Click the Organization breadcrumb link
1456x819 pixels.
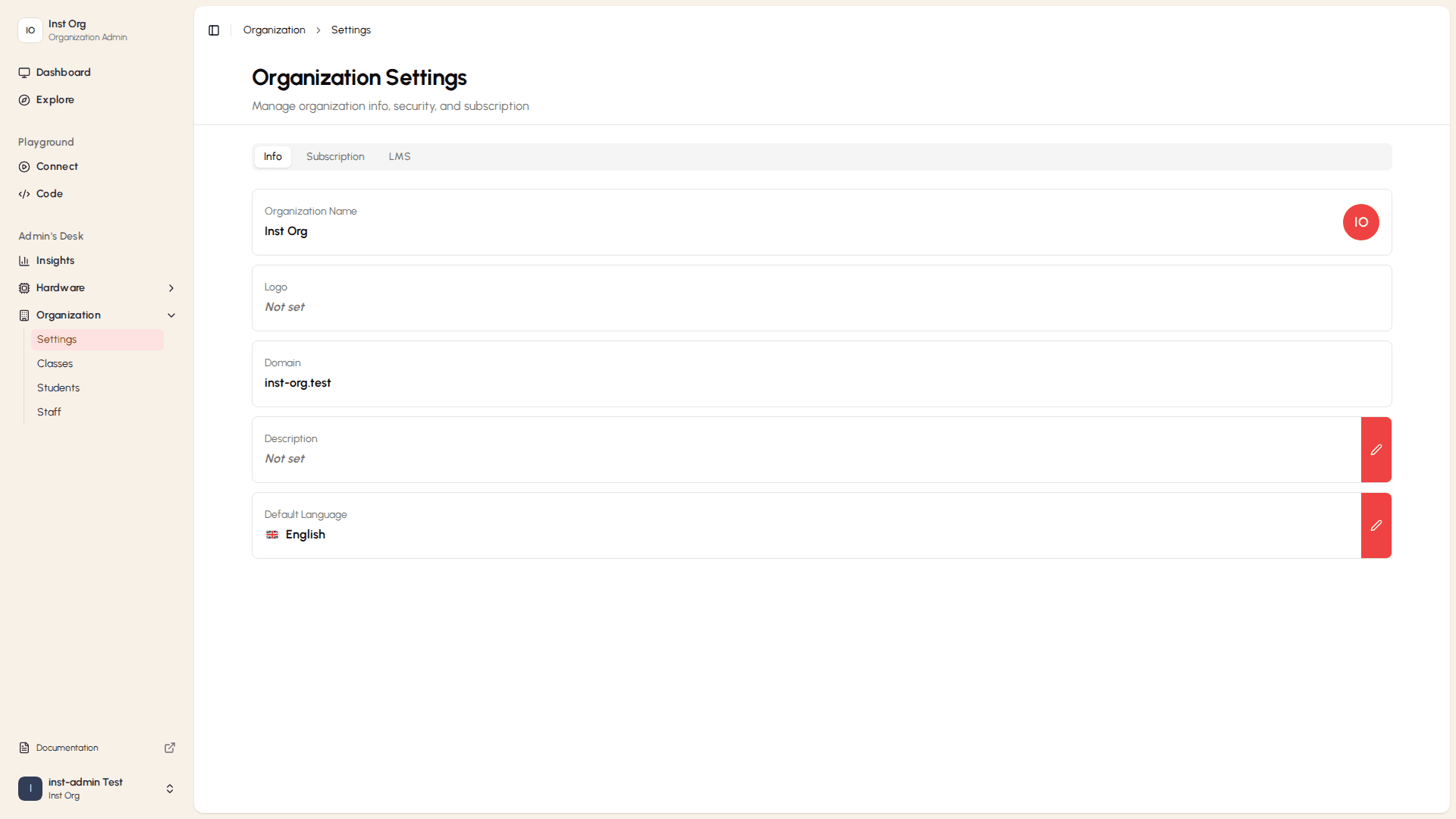pos(275,30)
